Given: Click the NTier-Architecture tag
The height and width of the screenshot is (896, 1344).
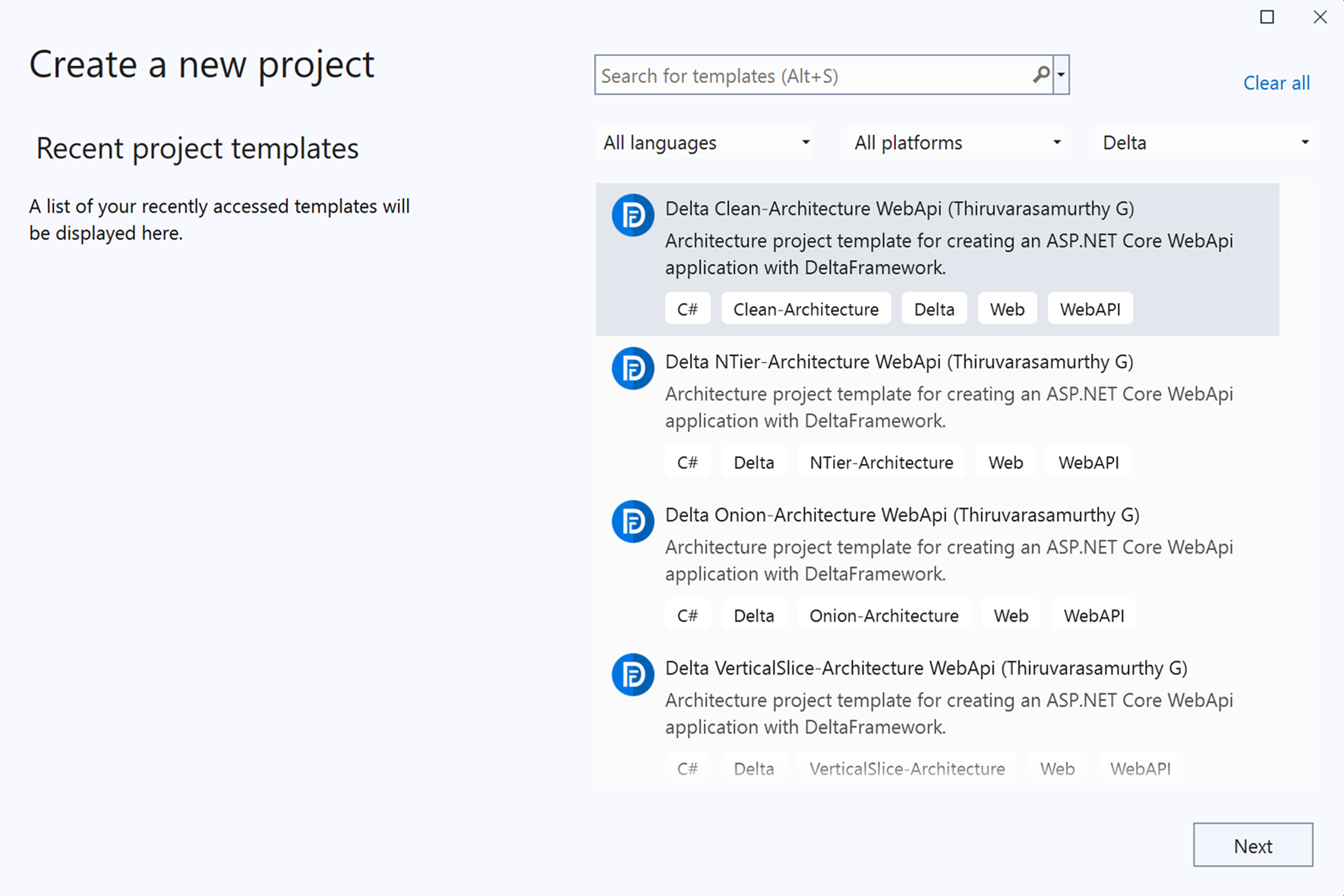Looking at the screenshot, I should point(881,462).
